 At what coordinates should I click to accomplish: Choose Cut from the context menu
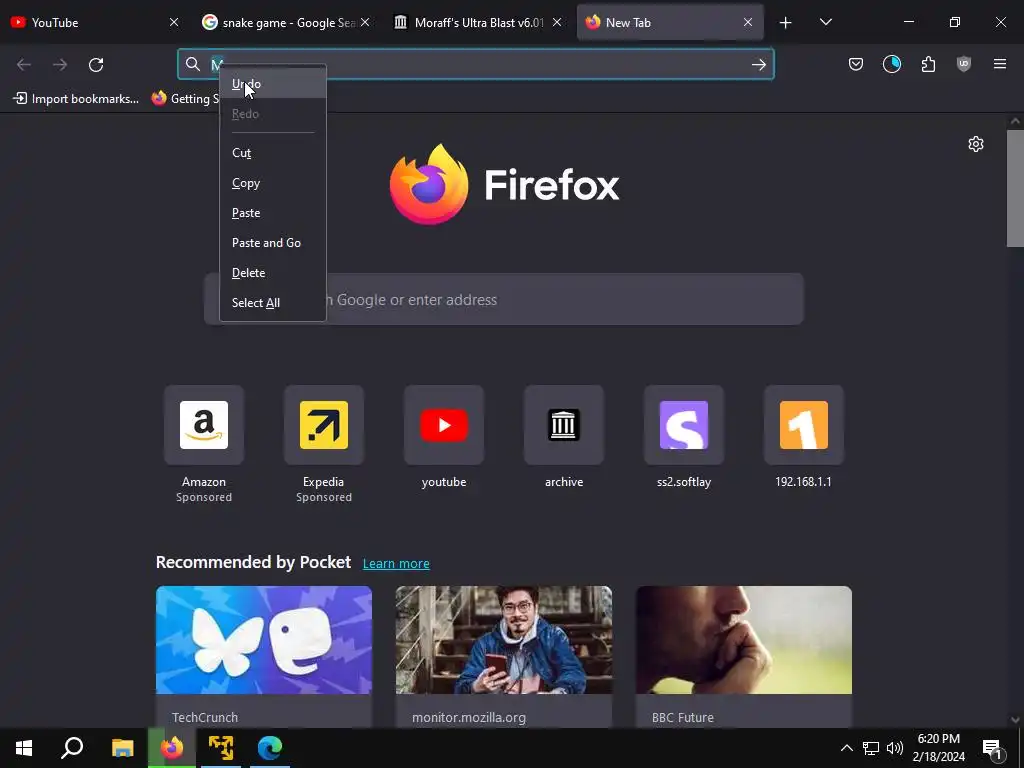click(273, 153)
